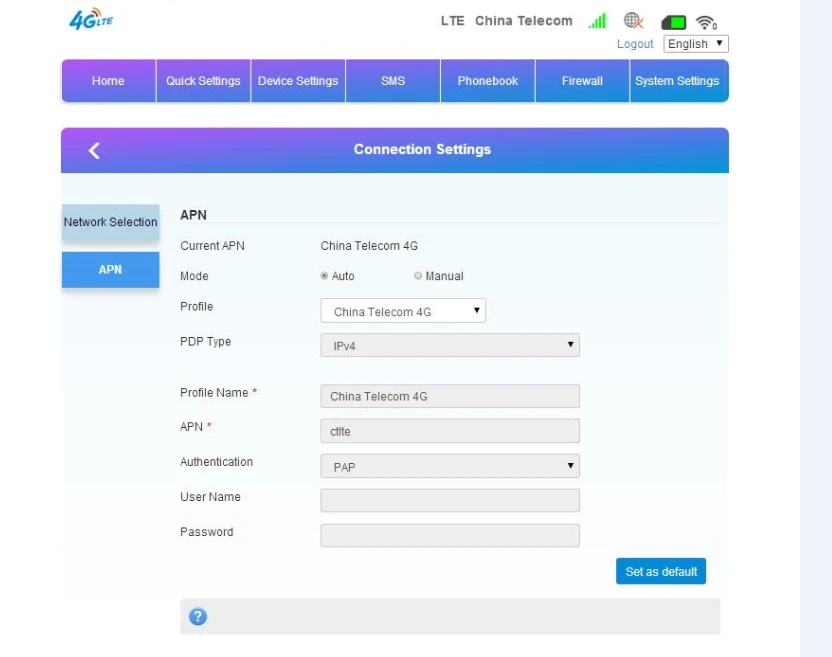Viewport: 832px width, 657px height.
Task: Switch to Device Settings tab
Action: (x=298, y=81)
